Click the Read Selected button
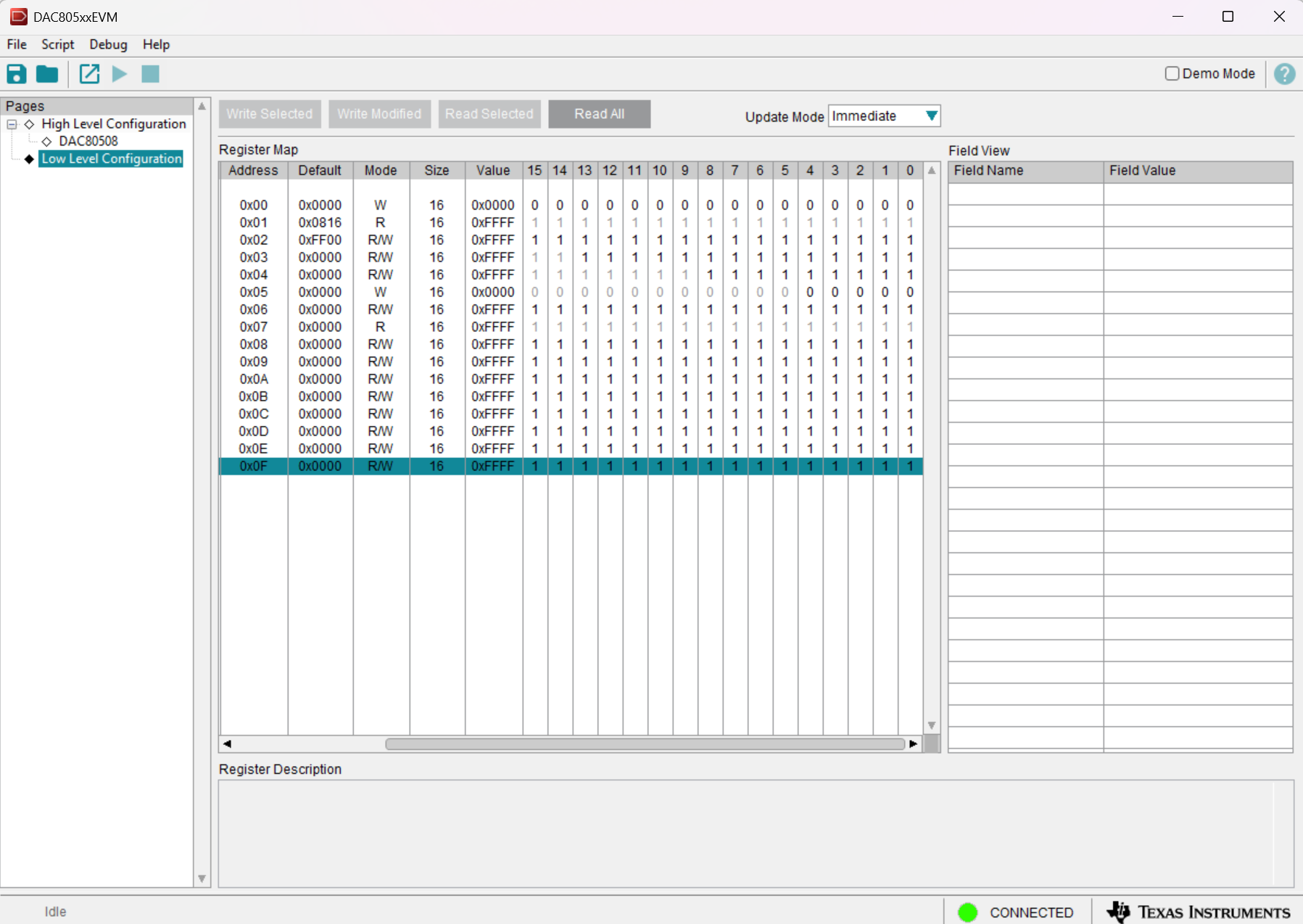The image size is (1303, 924). pyautogui.click(x=489, y=114)
